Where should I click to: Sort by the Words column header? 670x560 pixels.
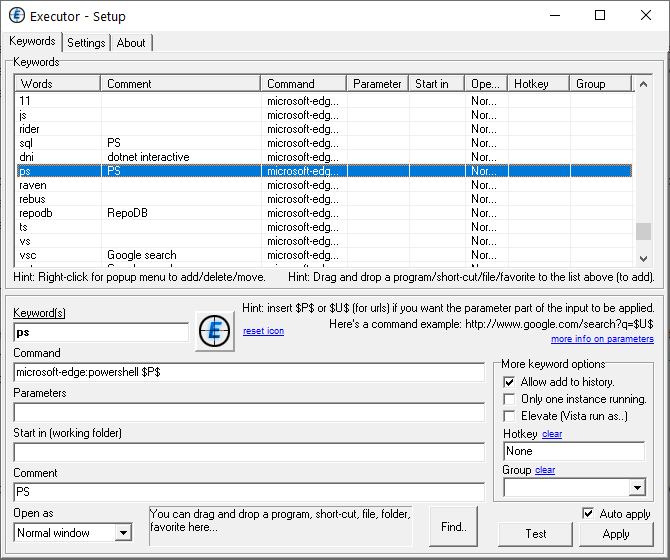(58, 84)
